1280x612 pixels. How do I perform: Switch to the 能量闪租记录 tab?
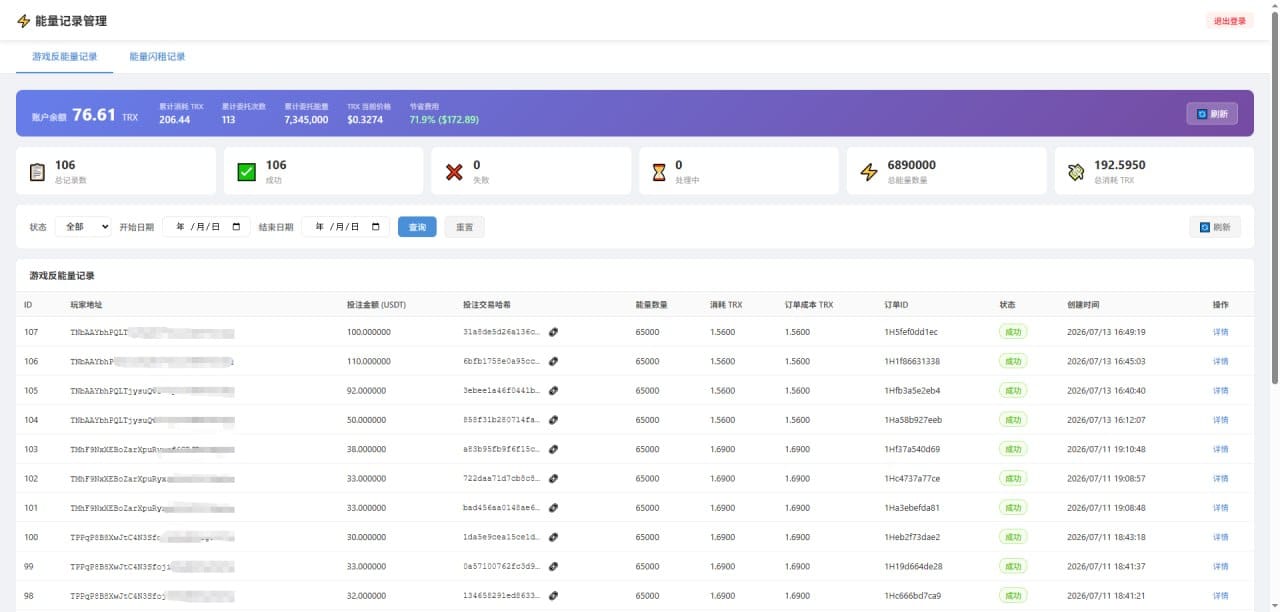coord(157,57)
